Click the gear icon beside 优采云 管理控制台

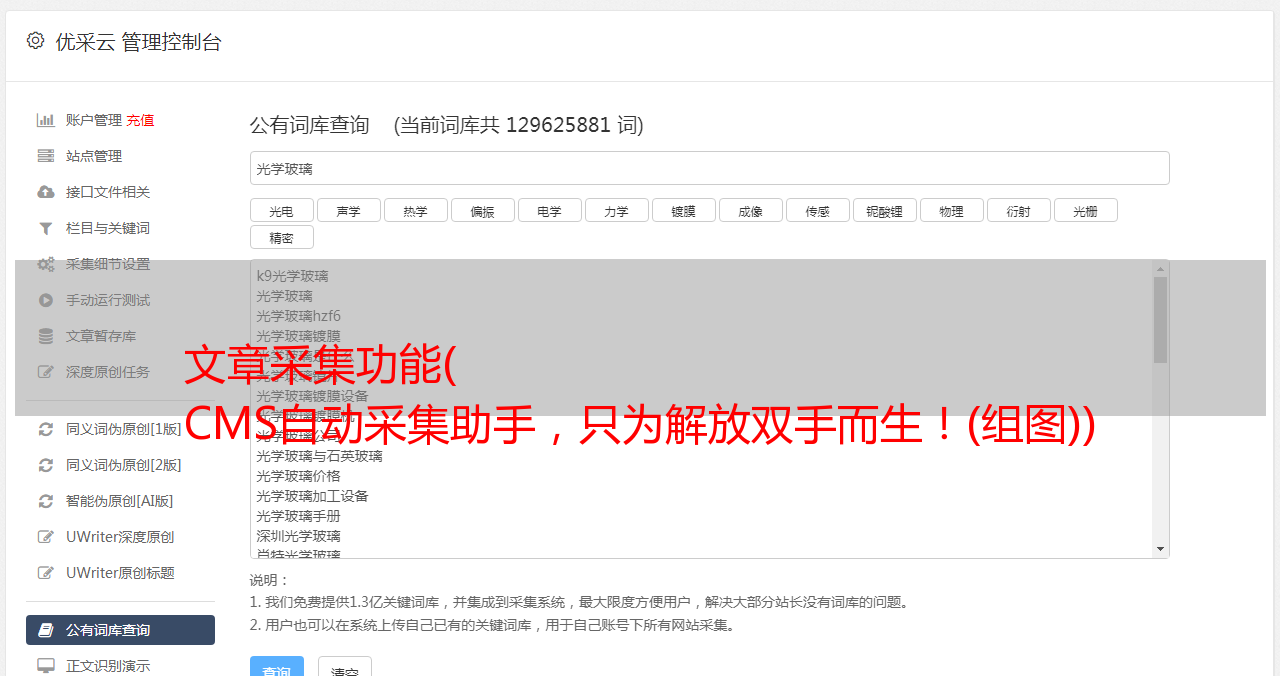coord(36,41)
